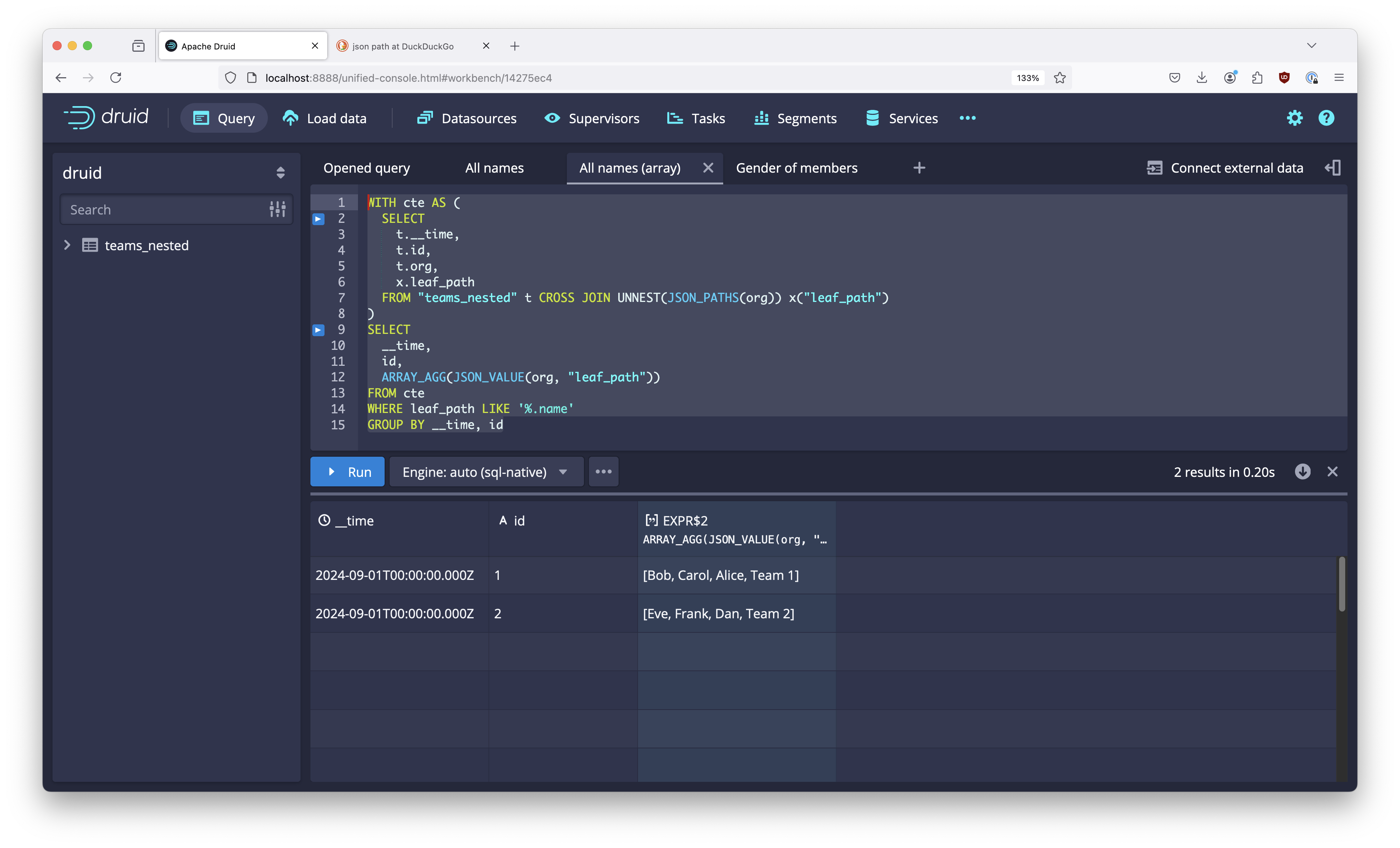
Task: Expand the teams_nested datasource
Action: tap(67, 245)
